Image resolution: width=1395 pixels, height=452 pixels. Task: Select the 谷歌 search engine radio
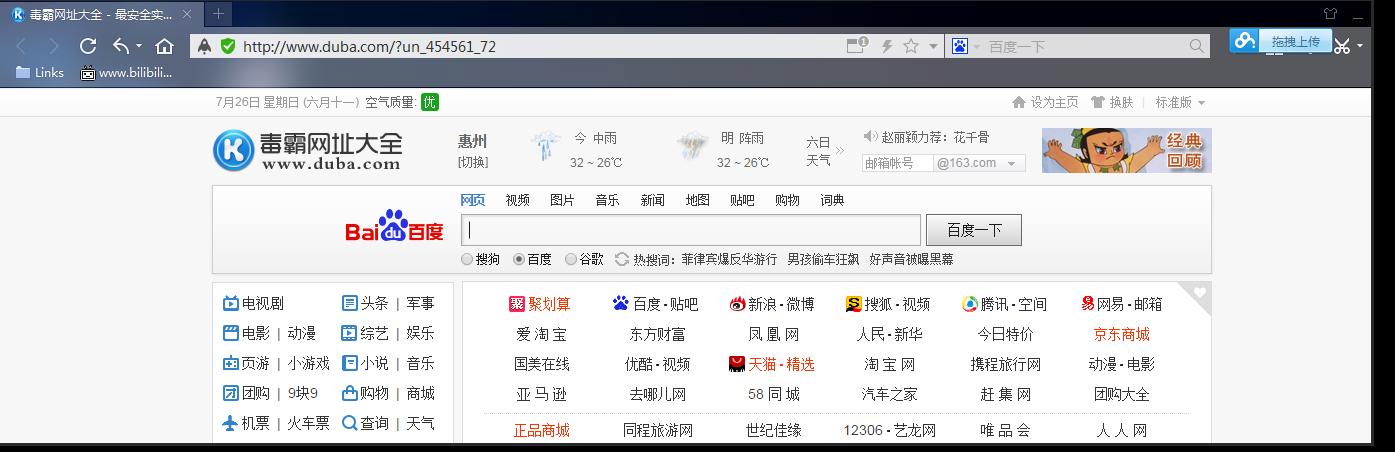tap(571, 259)
